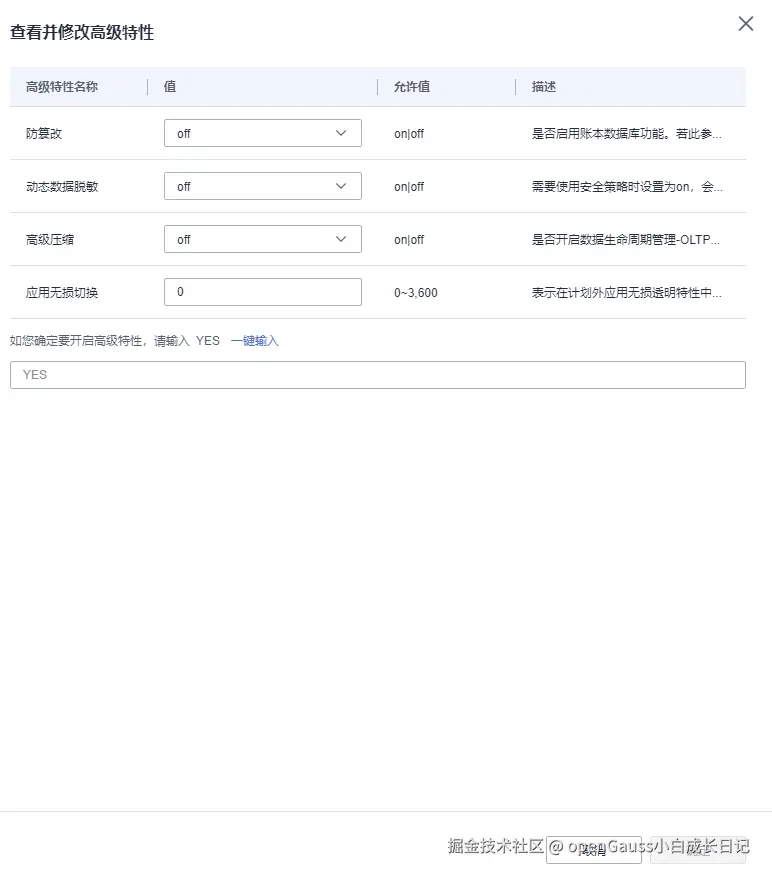Open the 防篡改 value dropdown

click(x=263, y=133)
